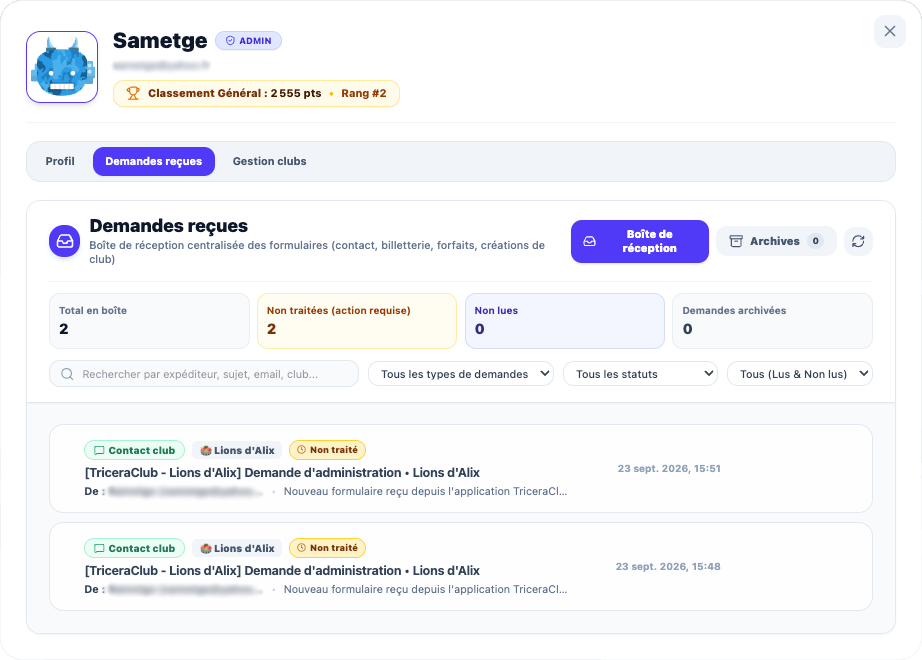The height and width of the screenshot is (660, 922).
Task: Click the date 23 sept. 2026, 15:48
Action: pos(668,567)
